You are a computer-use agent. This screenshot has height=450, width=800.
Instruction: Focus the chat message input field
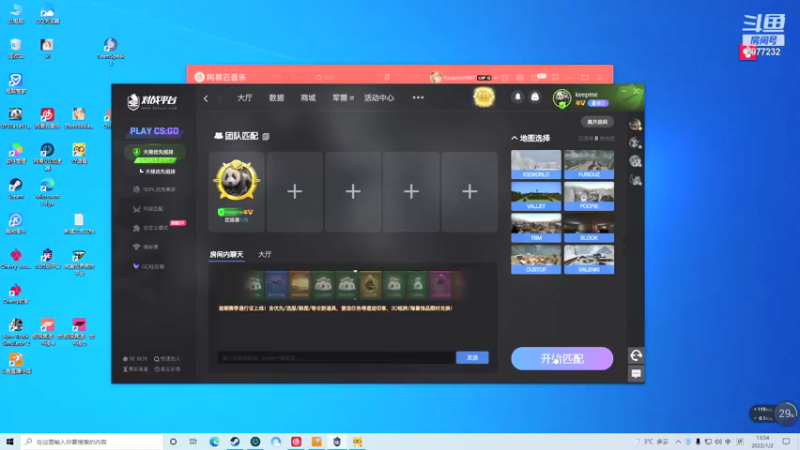[x=336, y=358]
